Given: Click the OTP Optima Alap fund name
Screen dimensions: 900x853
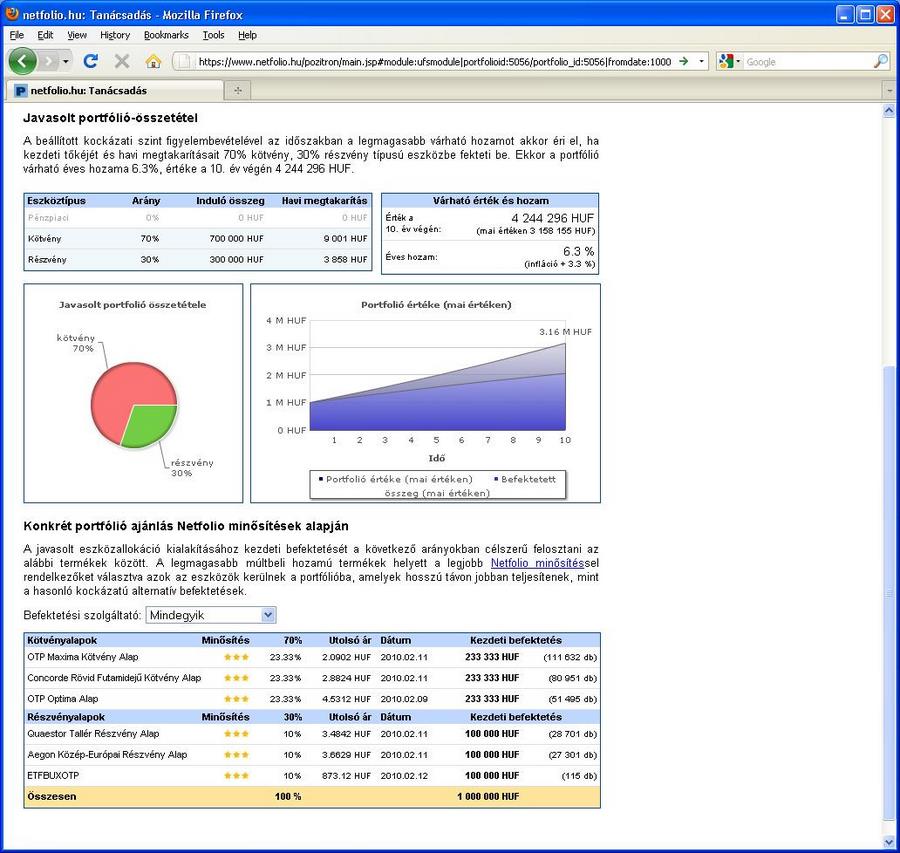Looking at the screenshot, I should pos(63,699).
